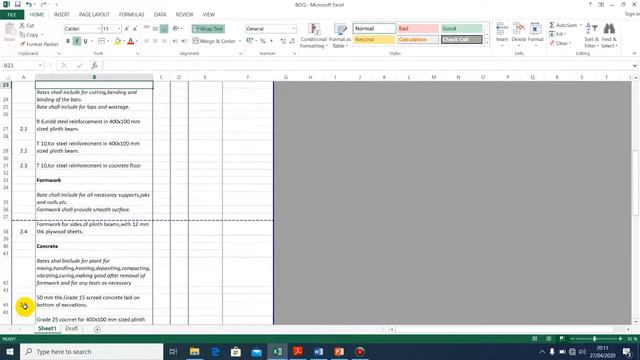
Task: Click the Delete cells button
Action: (519, 34)
